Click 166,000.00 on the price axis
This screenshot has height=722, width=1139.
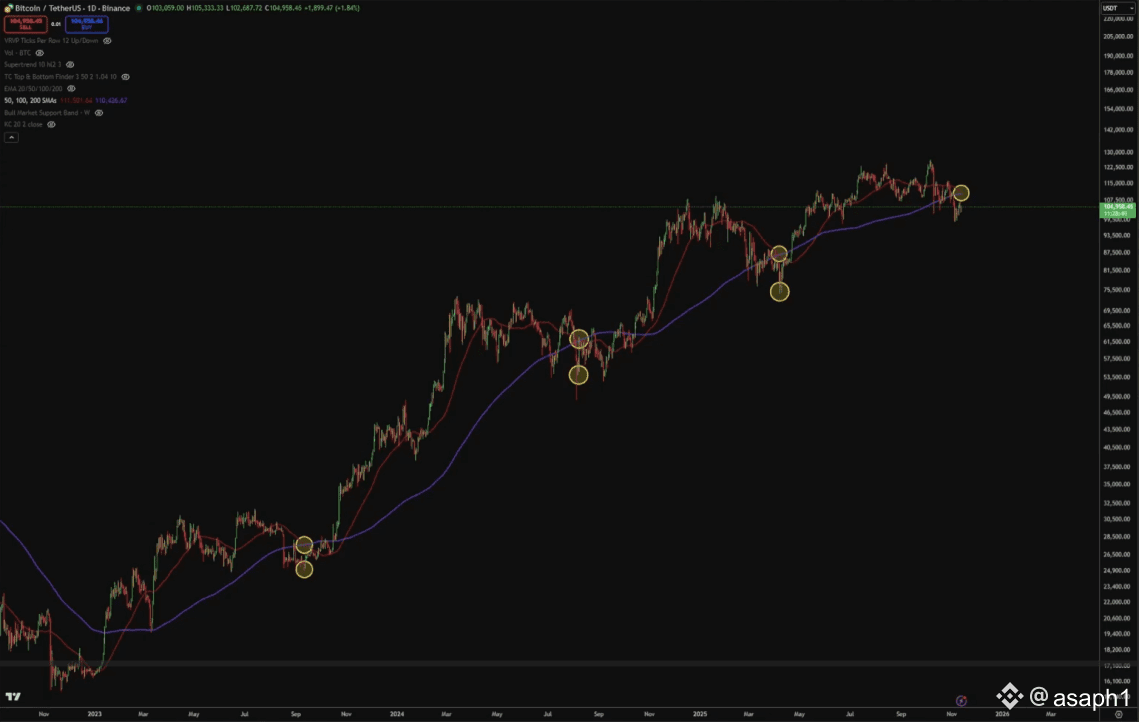click(x=1118, y=90)
